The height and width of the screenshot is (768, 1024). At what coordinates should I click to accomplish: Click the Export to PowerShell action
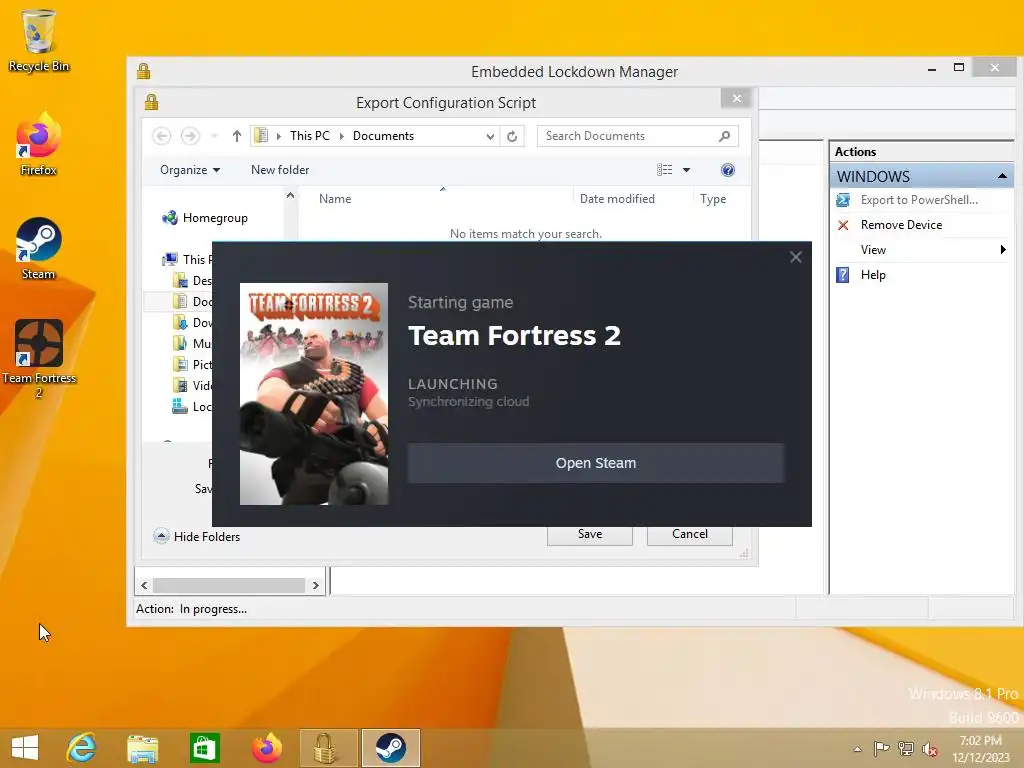921,200
